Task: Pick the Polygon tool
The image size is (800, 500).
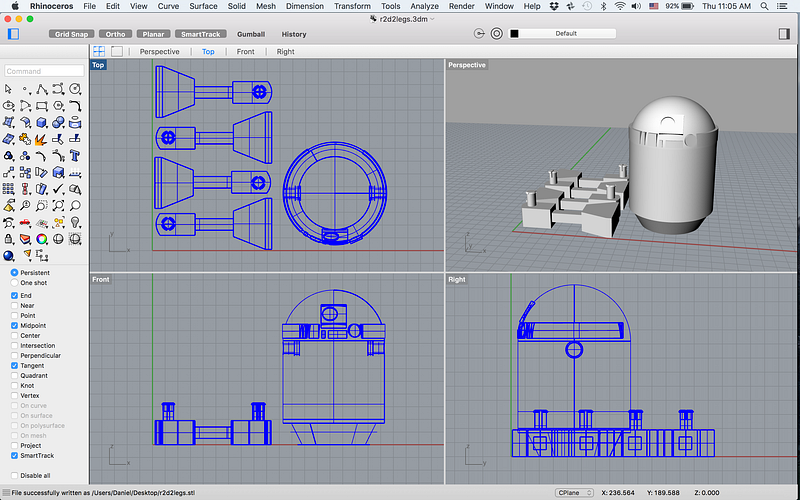Action: (58, 106)
